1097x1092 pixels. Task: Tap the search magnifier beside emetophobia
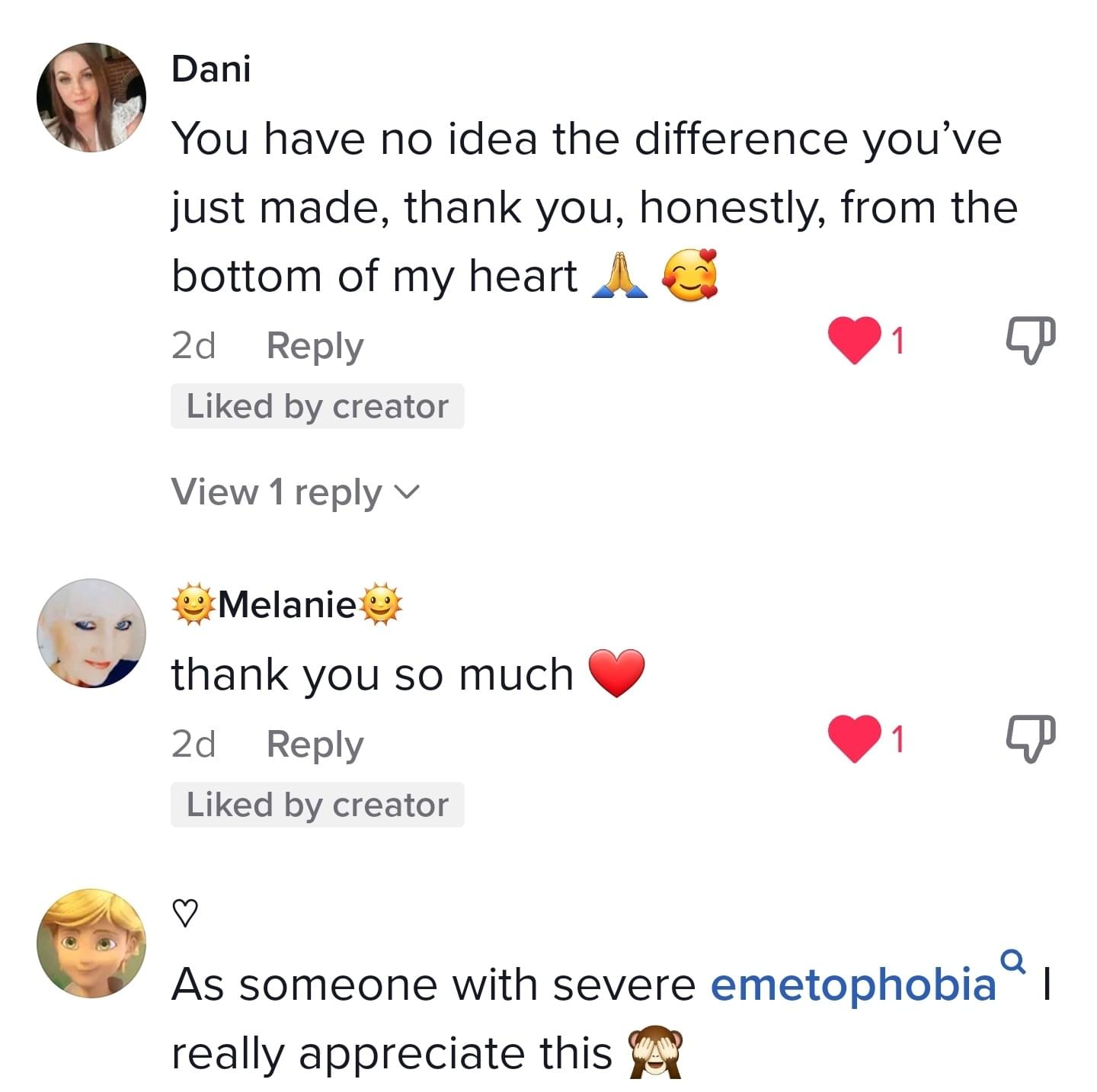(1012, 960)
